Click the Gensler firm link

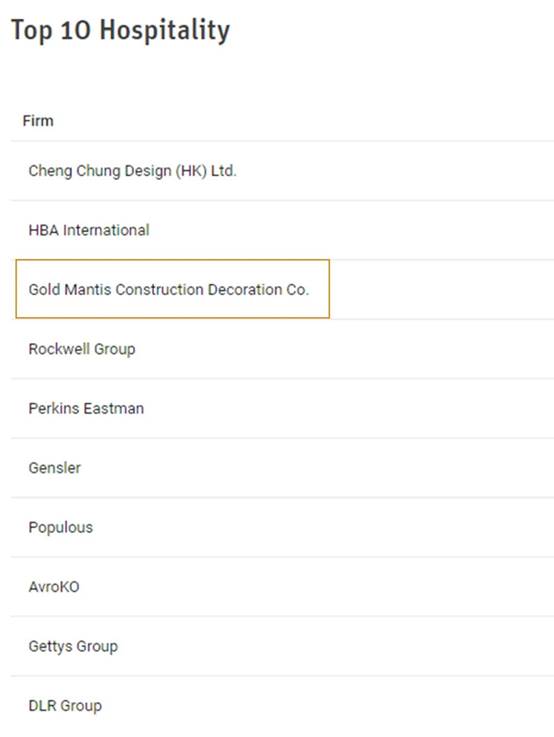click(55, 468)
